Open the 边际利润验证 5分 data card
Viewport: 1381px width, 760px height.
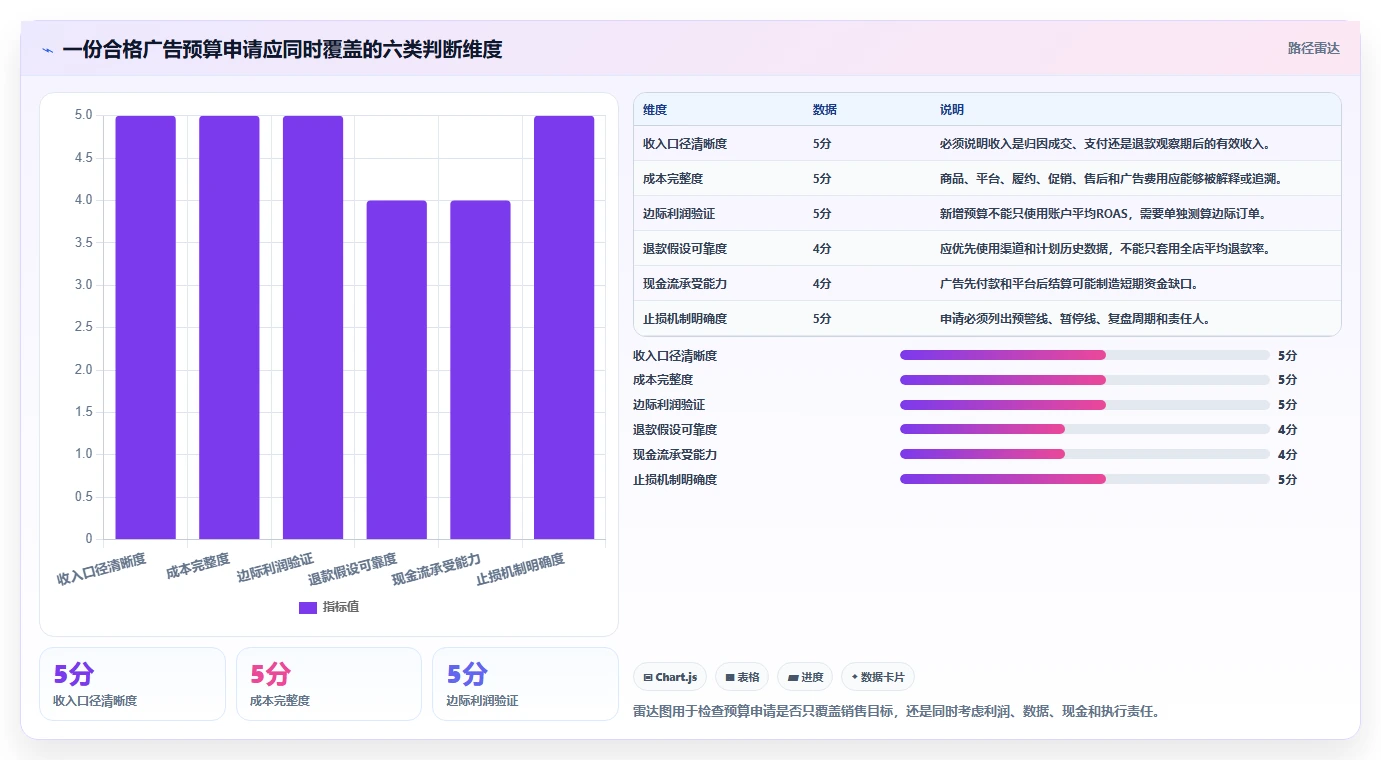(525, 684)
